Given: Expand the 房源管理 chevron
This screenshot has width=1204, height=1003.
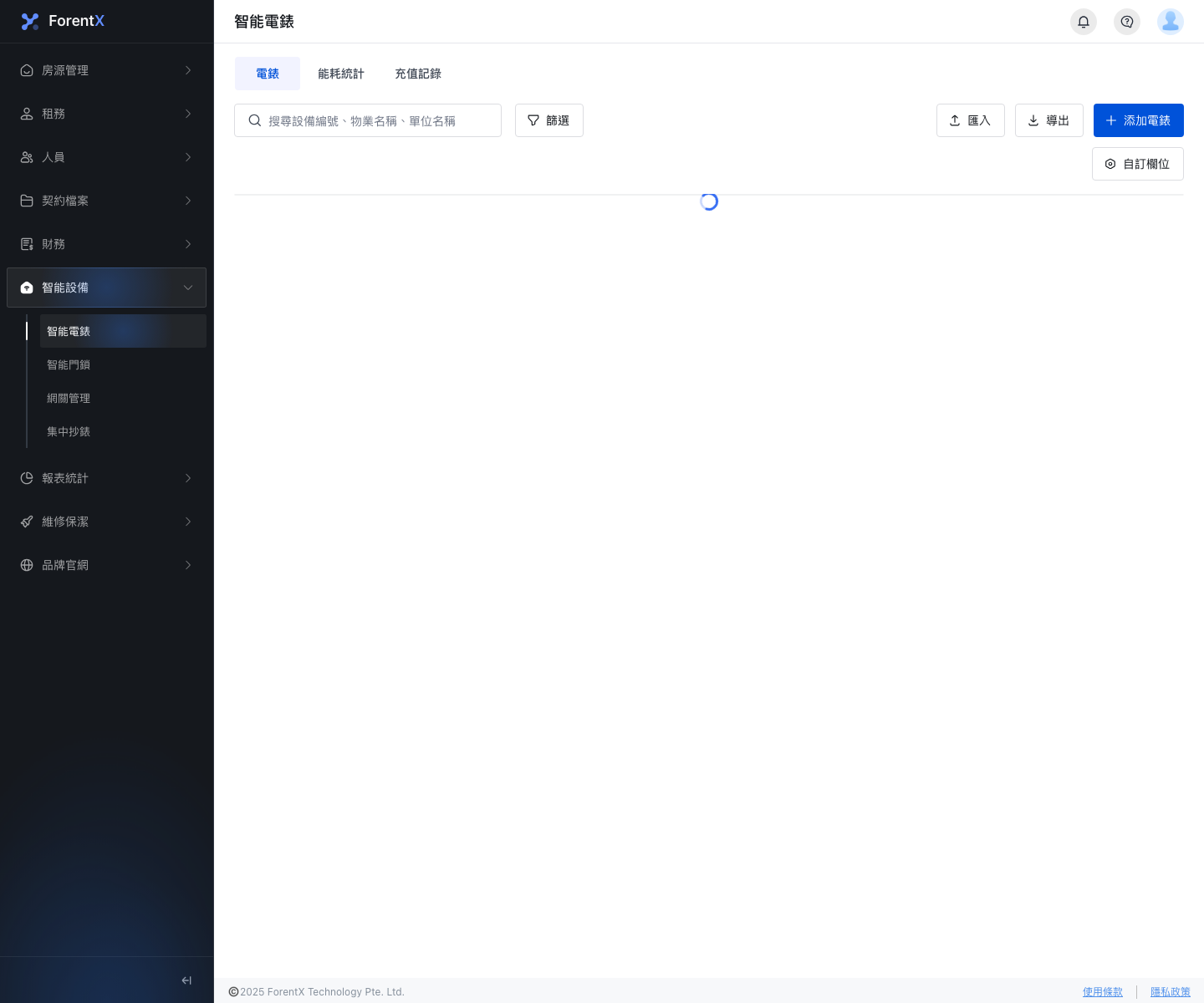Looking at the screenshot, I should [188, 70].
